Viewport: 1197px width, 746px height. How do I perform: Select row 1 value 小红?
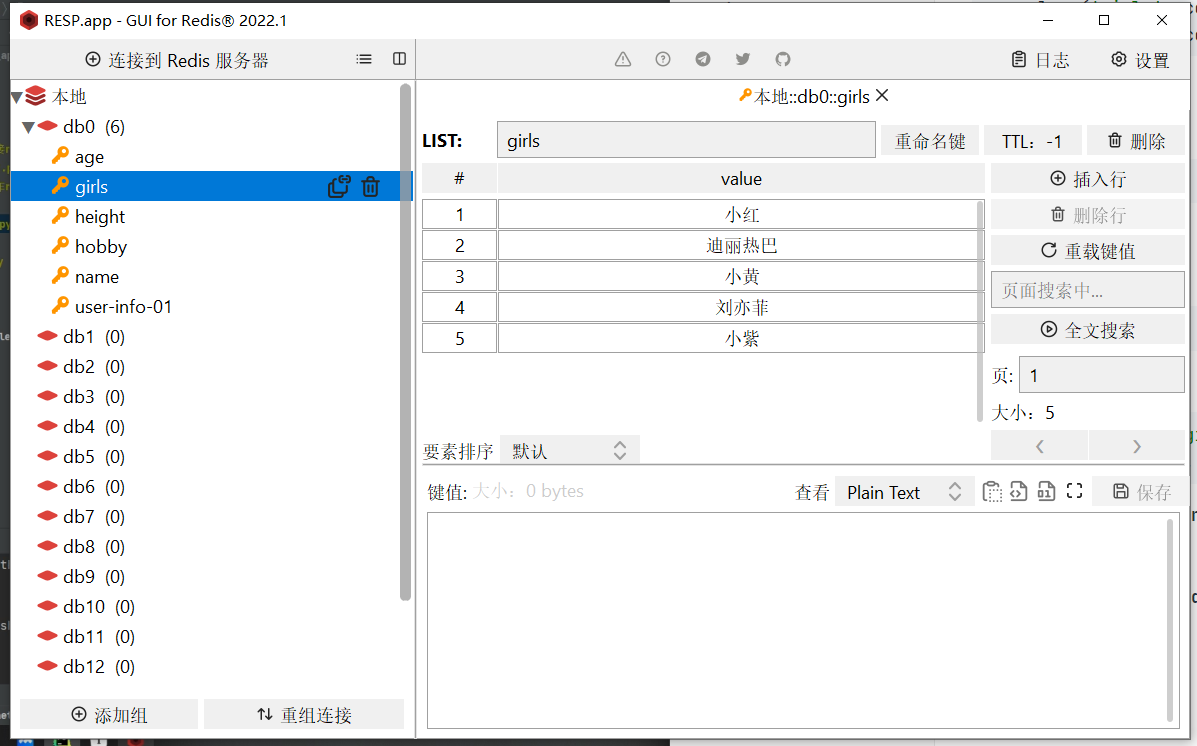click(x=741, y=215)
